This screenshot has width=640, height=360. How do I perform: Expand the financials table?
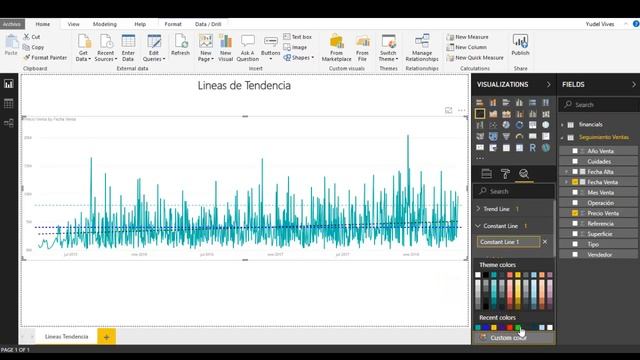[562, 124]
